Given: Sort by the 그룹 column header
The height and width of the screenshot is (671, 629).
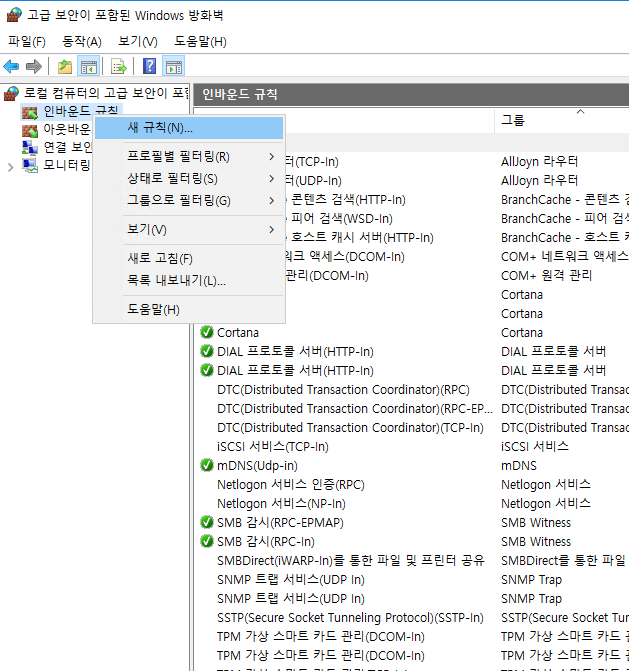Looking at the screenshot, I should coord(561,120).
